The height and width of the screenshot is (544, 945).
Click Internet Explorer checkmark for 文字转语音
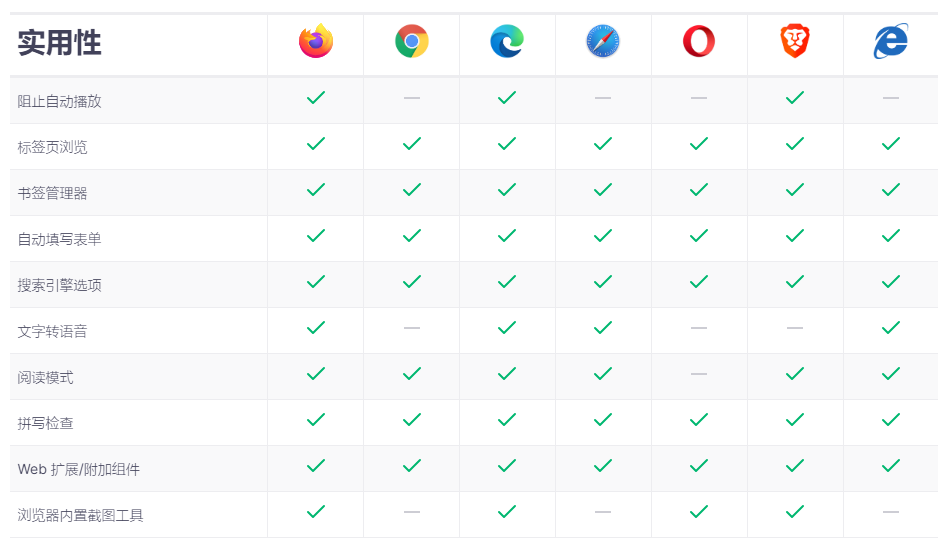(891, 328)
